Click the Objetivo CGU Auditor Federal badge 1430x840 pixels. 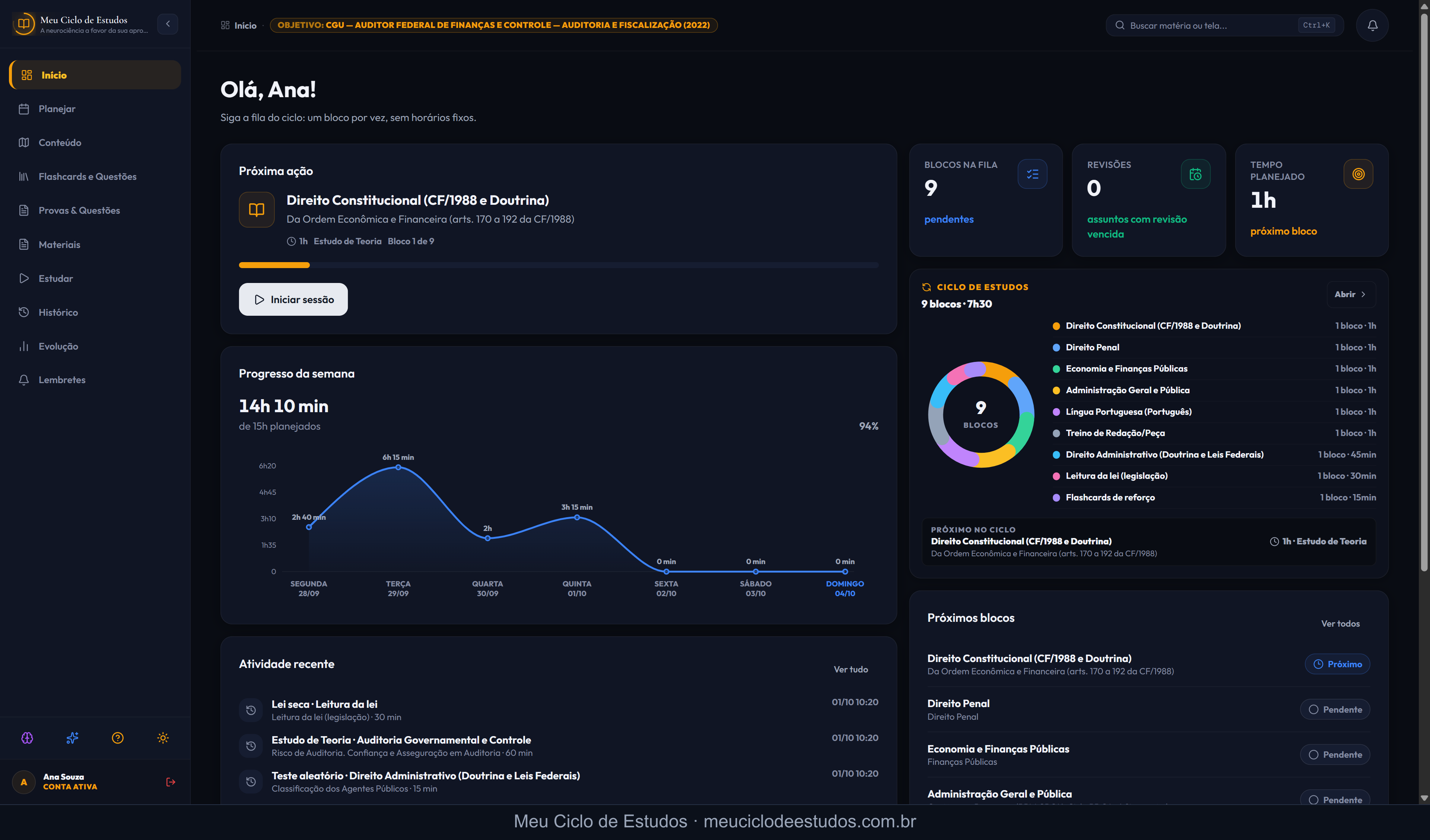click(x=494, y=25)
